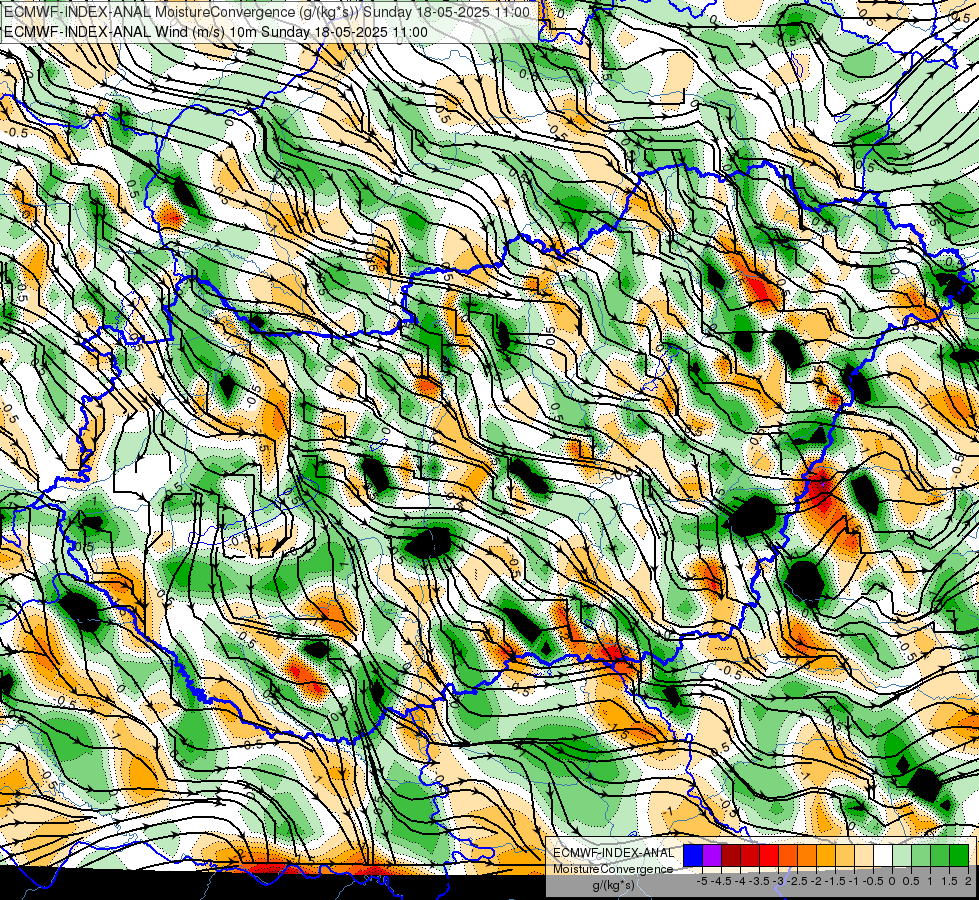Viewport: 979px width, 900px height.
Task: Click the amber swatch between -2 and -1.5
Action: click(826, 855)
